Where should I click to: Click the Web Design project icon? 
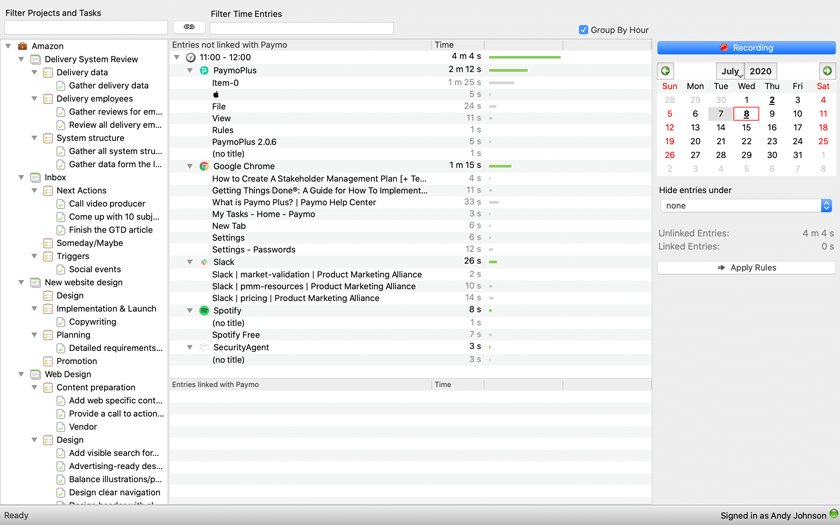coord(35,374)
